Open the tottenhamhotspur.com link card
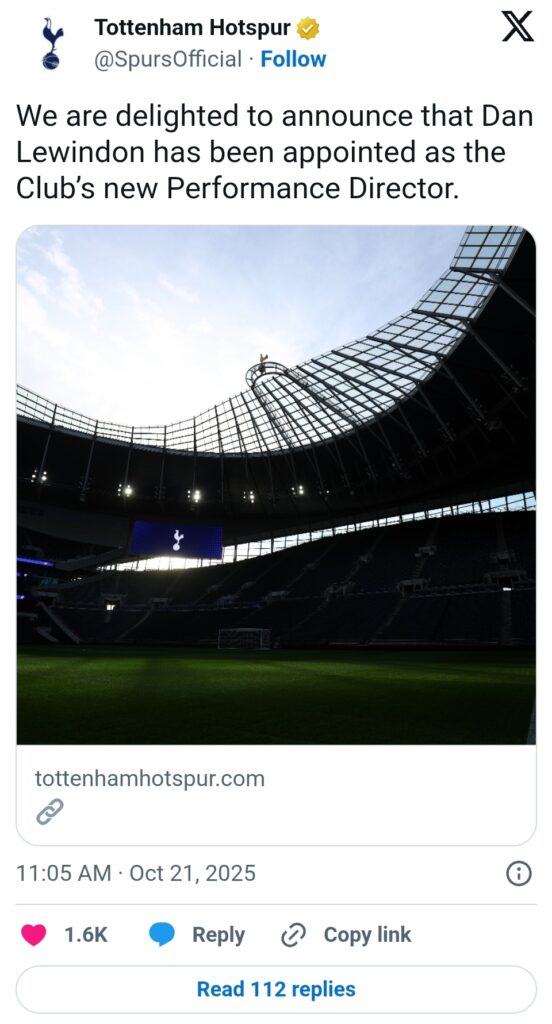This screenshot has width=552, height=1024. point(276,795)
